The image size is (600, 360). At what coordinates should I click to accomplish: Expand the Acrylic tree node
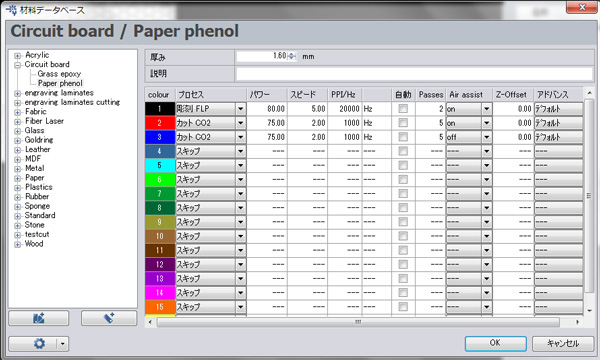[x=17, y=56]
